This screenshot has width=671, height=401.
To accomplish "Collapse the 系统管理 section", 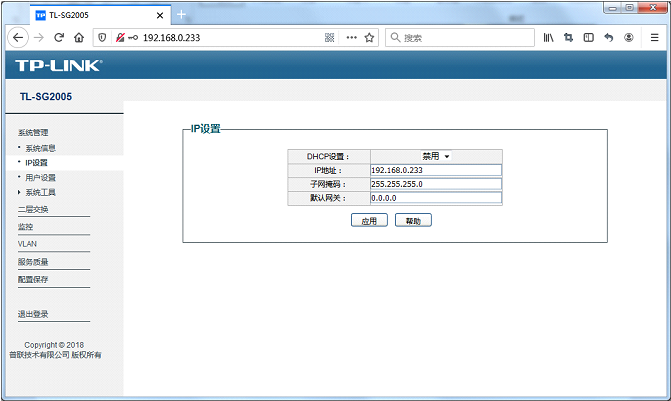I will point(33,132).
